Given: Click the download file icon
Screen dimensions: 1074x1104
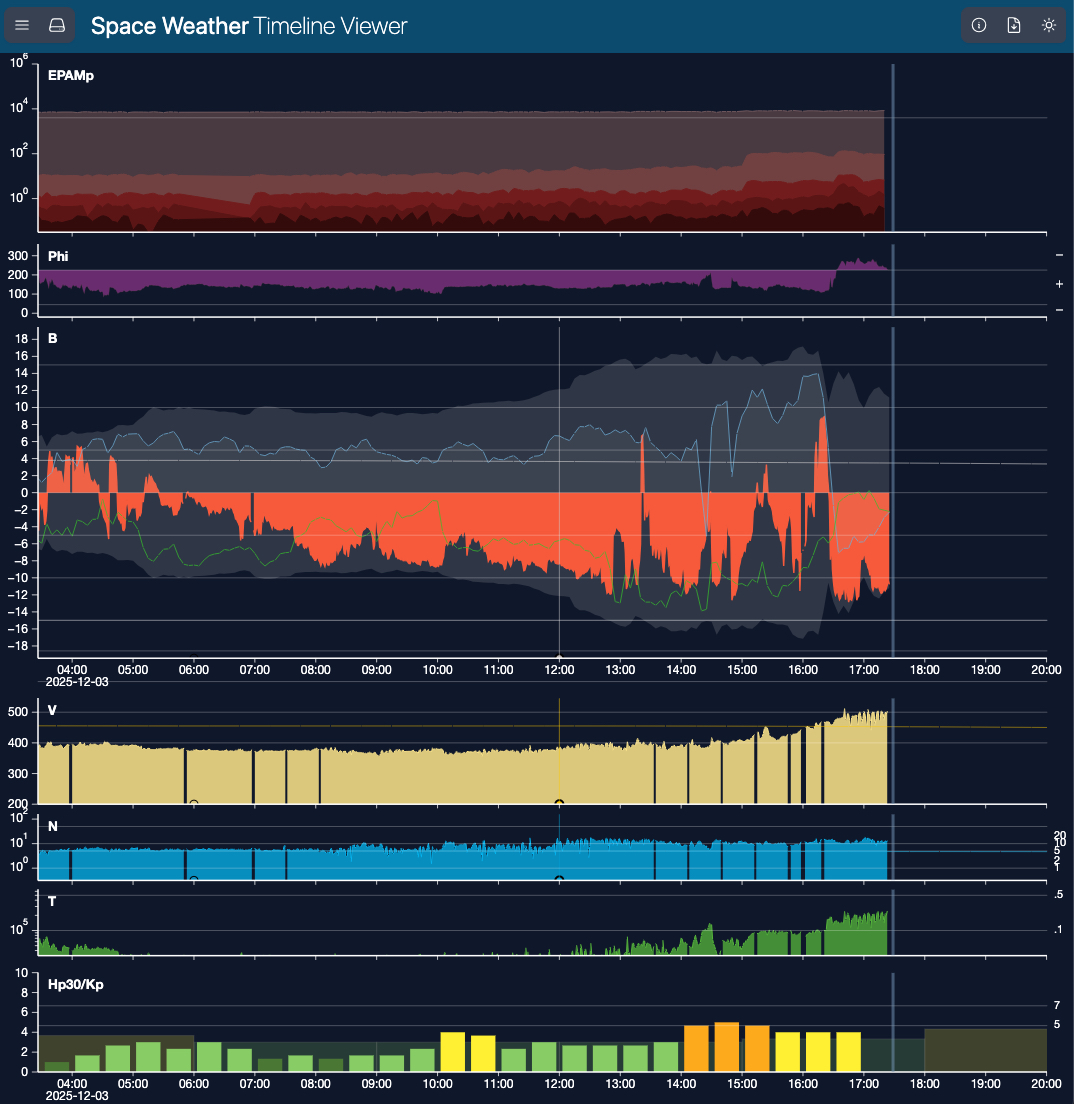Looking at the screenshot, I should [x=1013, y=25].
